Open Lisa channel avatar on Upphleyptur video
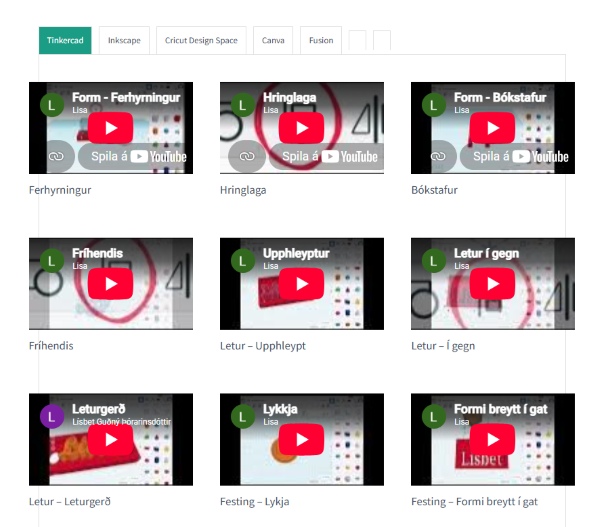Viewport: 600px width, 527px height. pos(243,261)
